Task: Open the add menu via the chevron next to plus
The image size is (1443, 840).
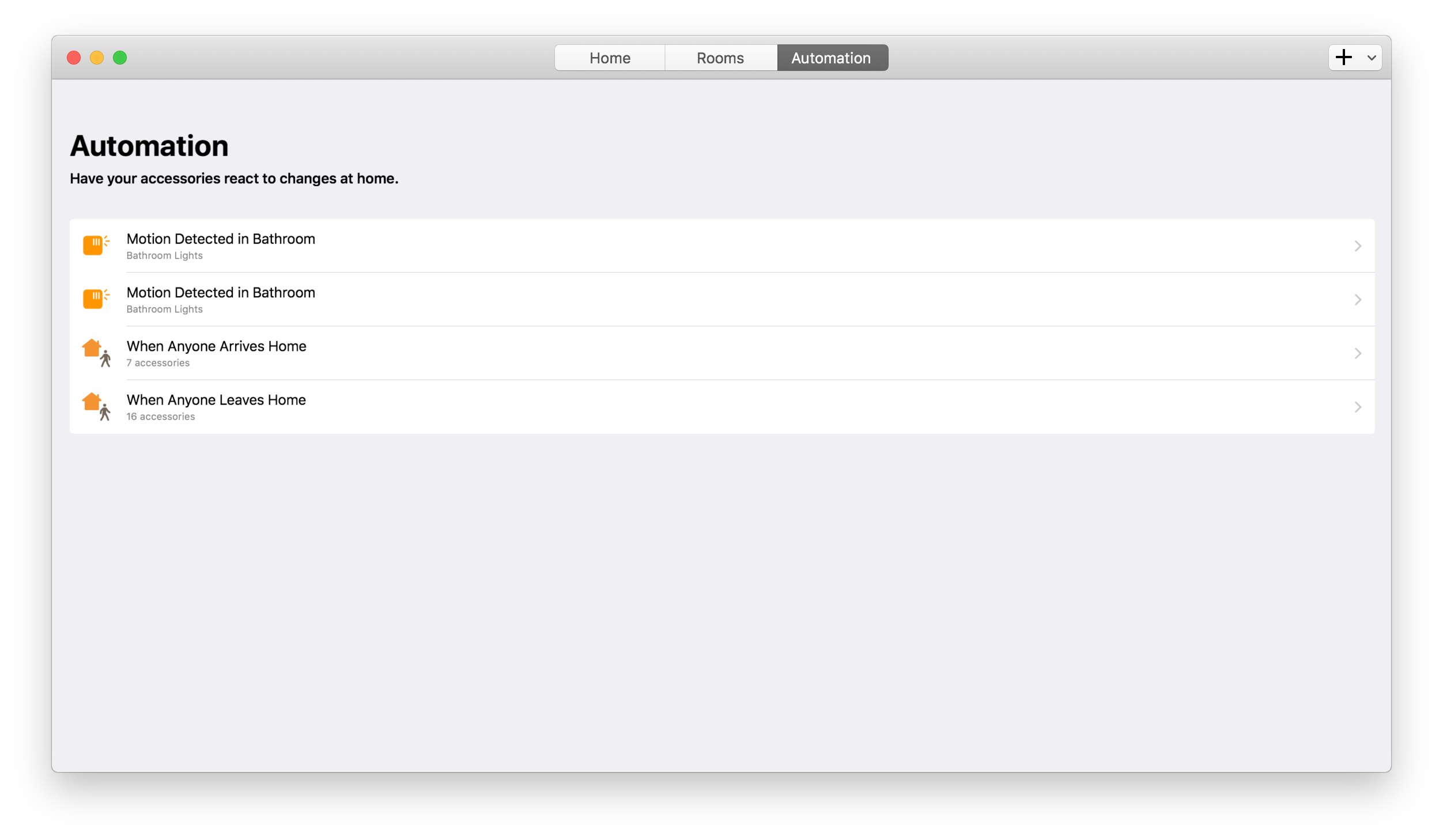Action: coord(1372,58)
